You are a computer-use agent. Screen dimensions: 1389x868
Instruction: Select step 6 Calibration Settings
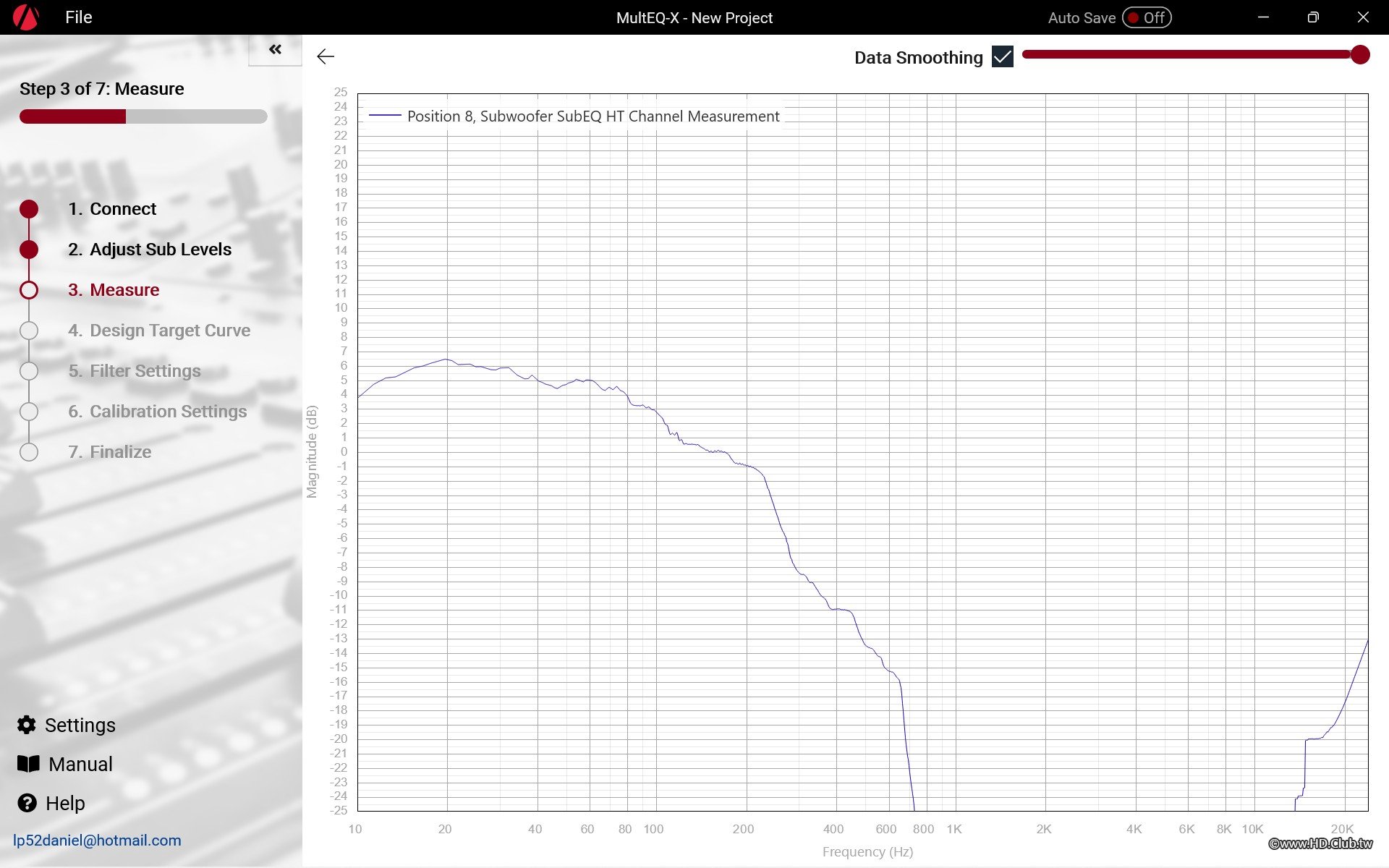[158, 412]
